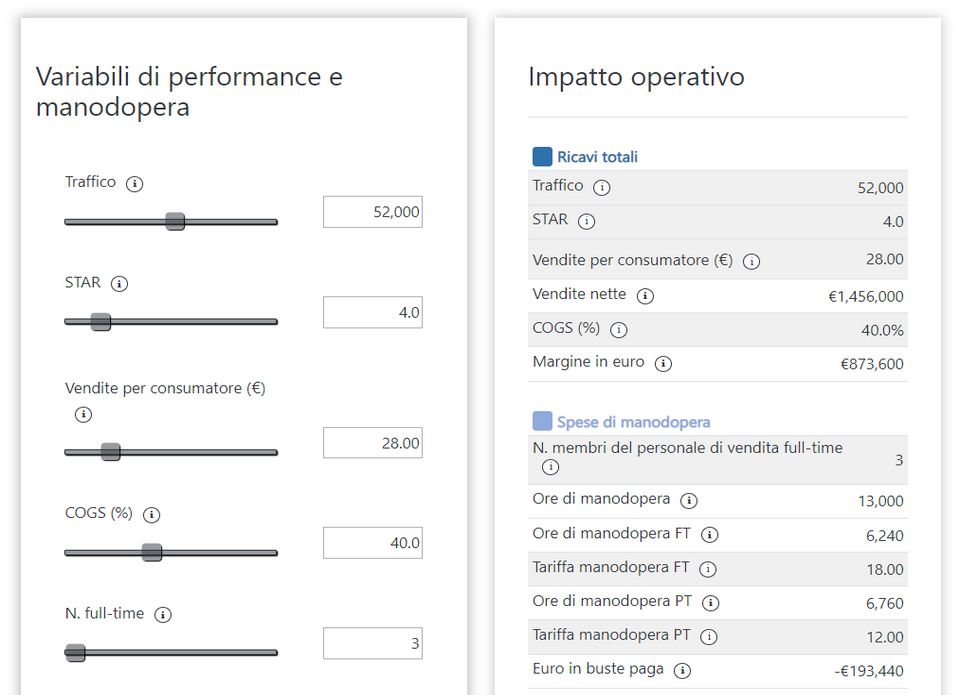Click info icon next to Ore di manodopera FT
This screenshot has width=960, height=695.
709,535
